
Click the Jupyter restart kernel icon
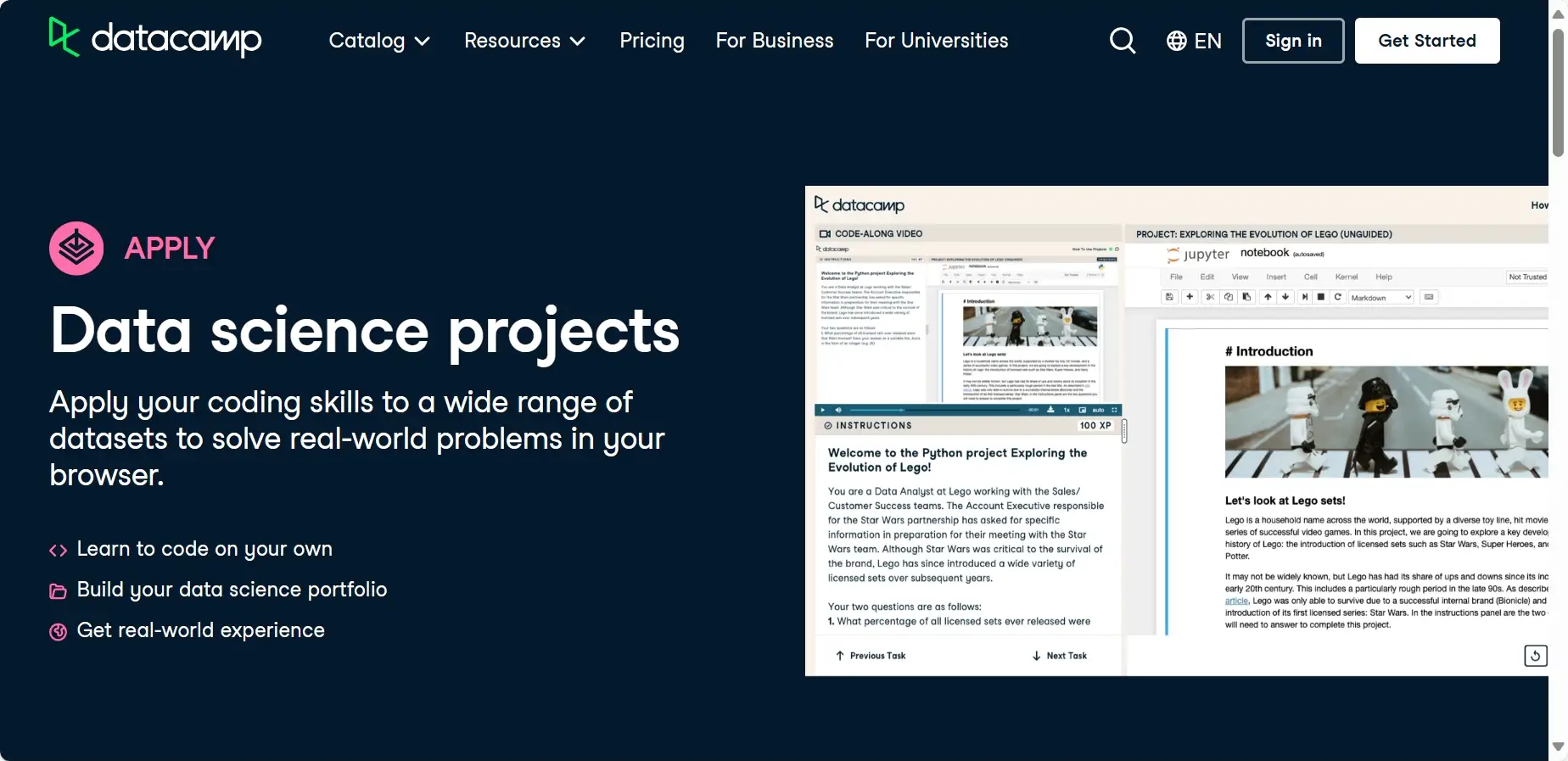pyautogui.click(x=1338, y=297)
